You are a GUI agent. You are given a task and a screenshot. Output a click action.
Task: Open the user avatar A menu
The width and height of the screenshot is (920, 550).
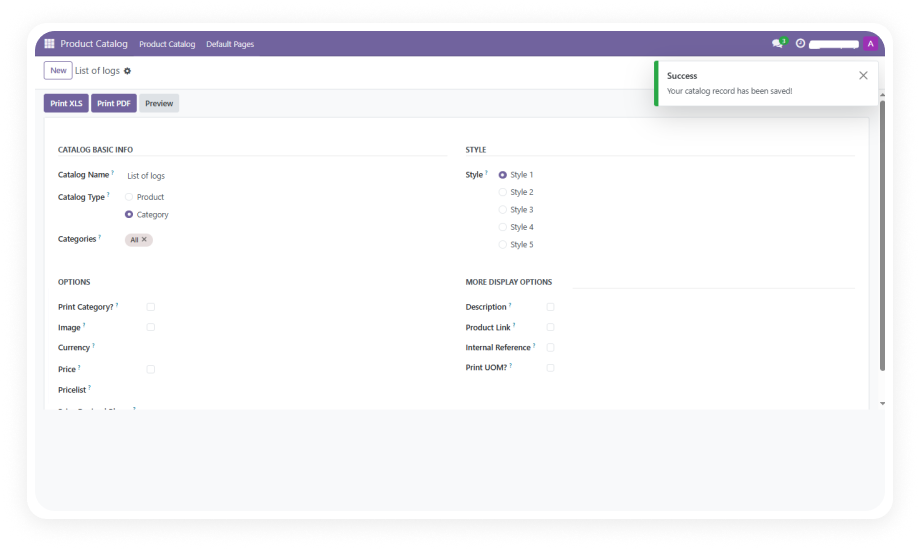pos(871,43)
